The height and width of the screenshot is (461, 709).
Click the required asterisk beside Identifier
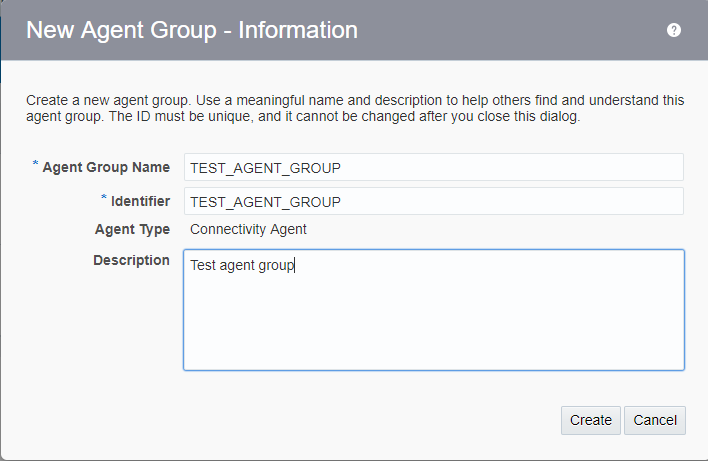103,199
